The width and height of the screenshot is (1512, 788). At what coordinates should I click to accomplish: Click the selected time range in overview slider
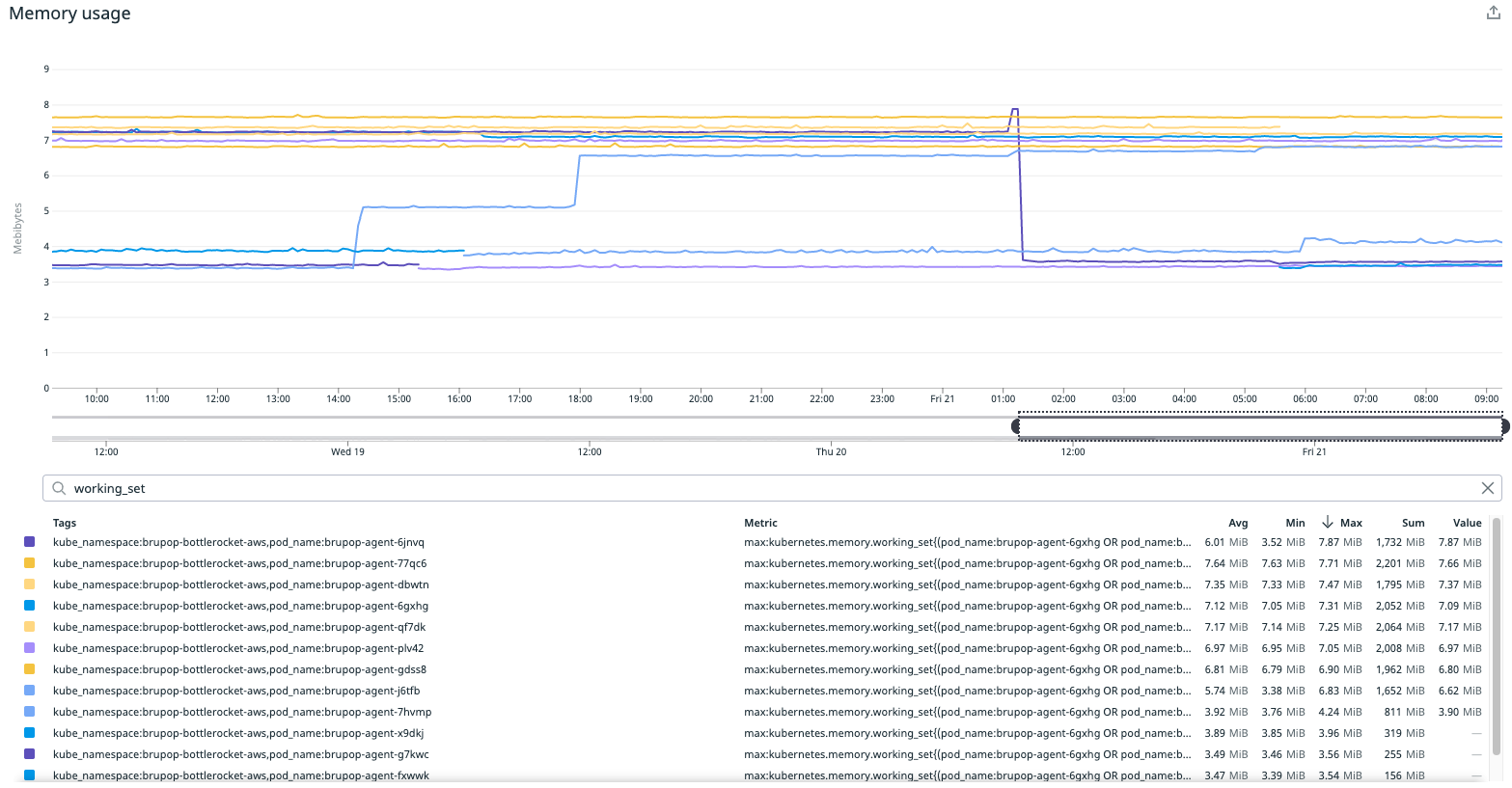coord(1260,426)
